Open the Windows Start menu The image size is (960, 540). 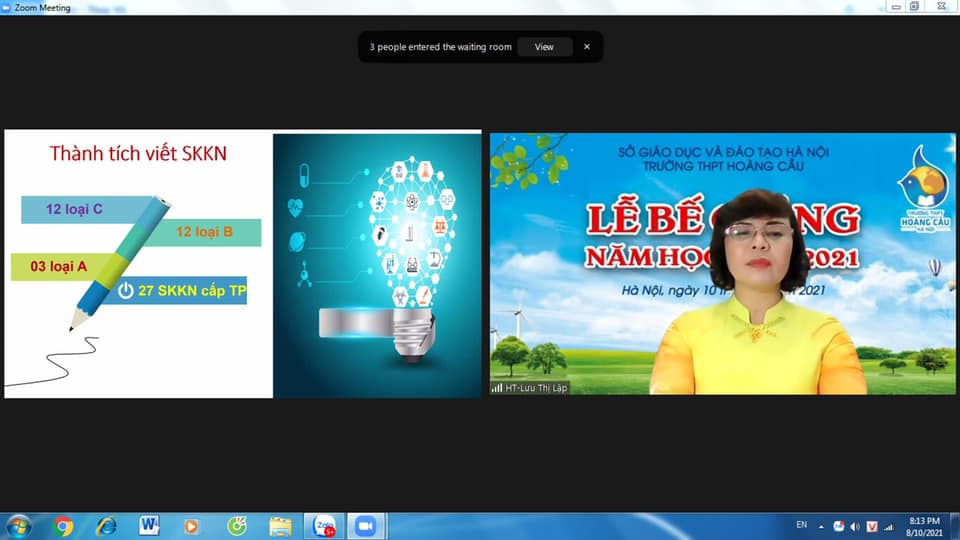pos(19,526)
